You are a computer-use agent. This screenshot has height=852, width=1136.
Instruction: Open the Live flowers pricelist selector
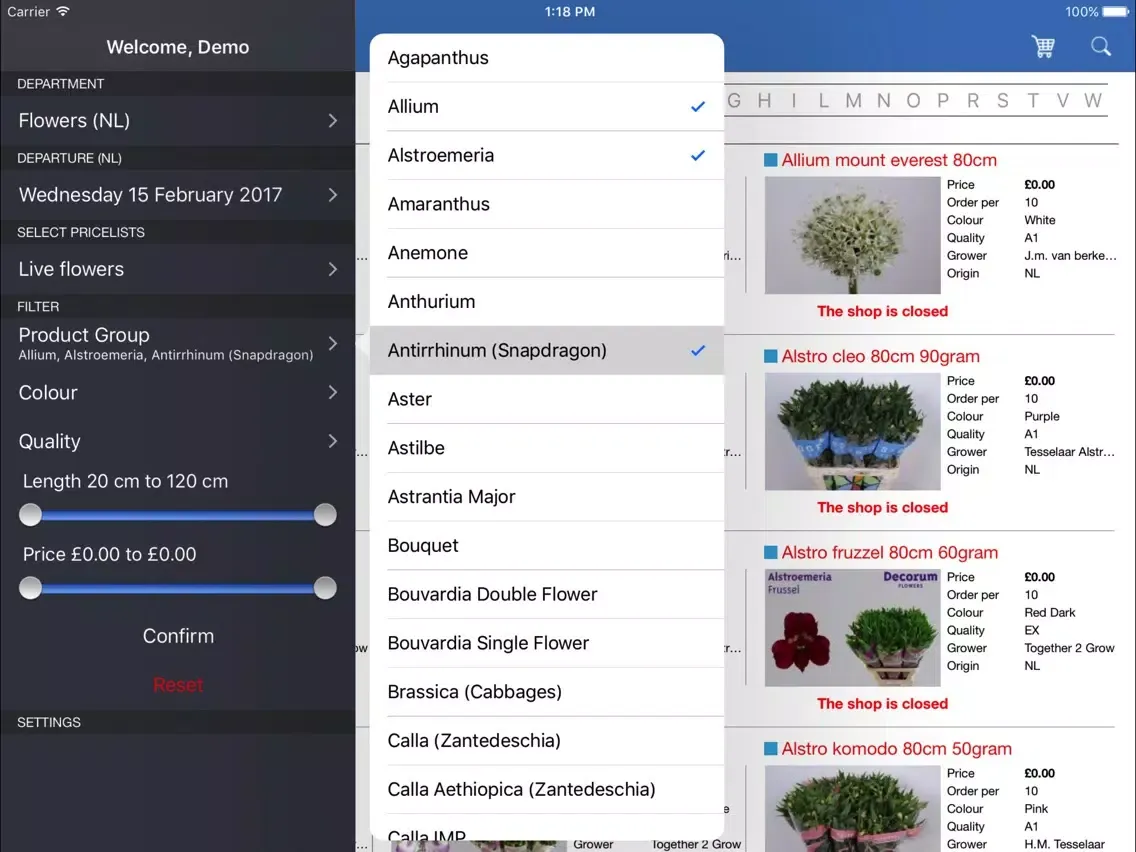[x=178, y=269]
